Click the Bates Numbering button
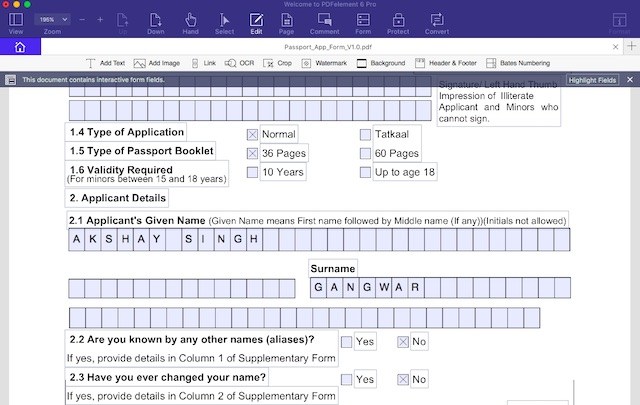Viewport: 640px width, 405px height. (518, 63)
